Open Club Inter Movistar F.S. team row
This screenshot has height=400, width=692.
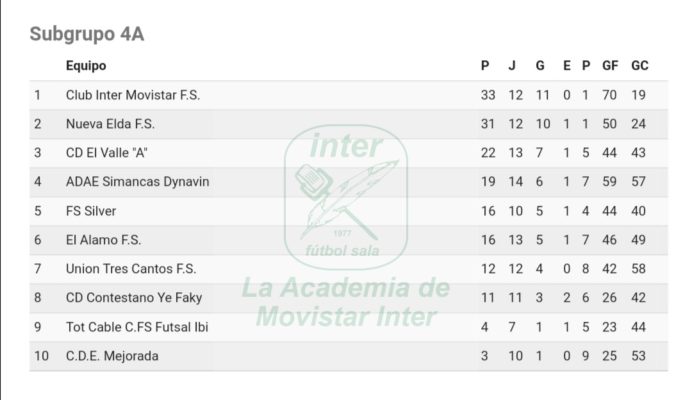coord(349,95)
